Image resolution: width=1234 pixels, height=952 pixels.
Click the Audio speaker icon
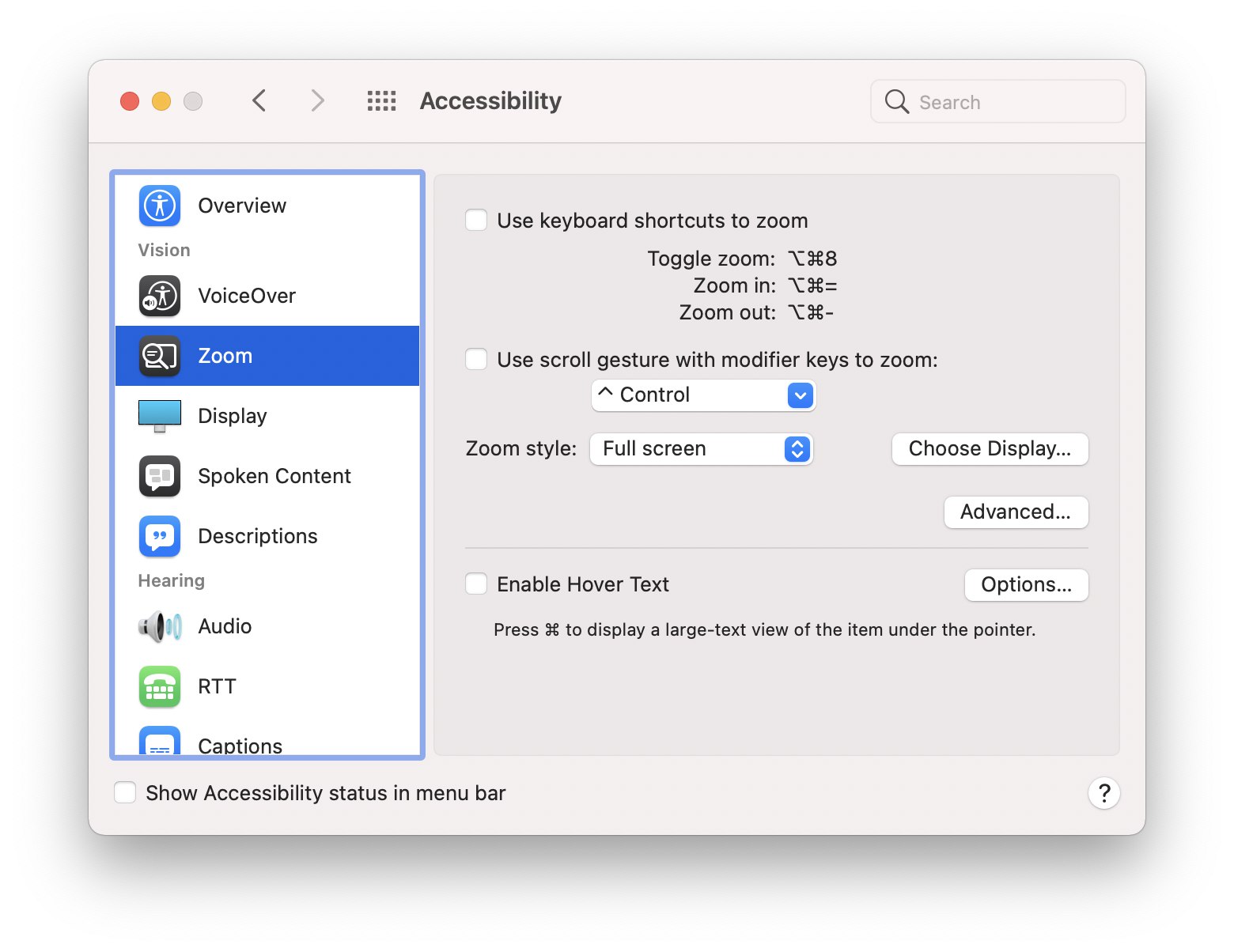160,626
